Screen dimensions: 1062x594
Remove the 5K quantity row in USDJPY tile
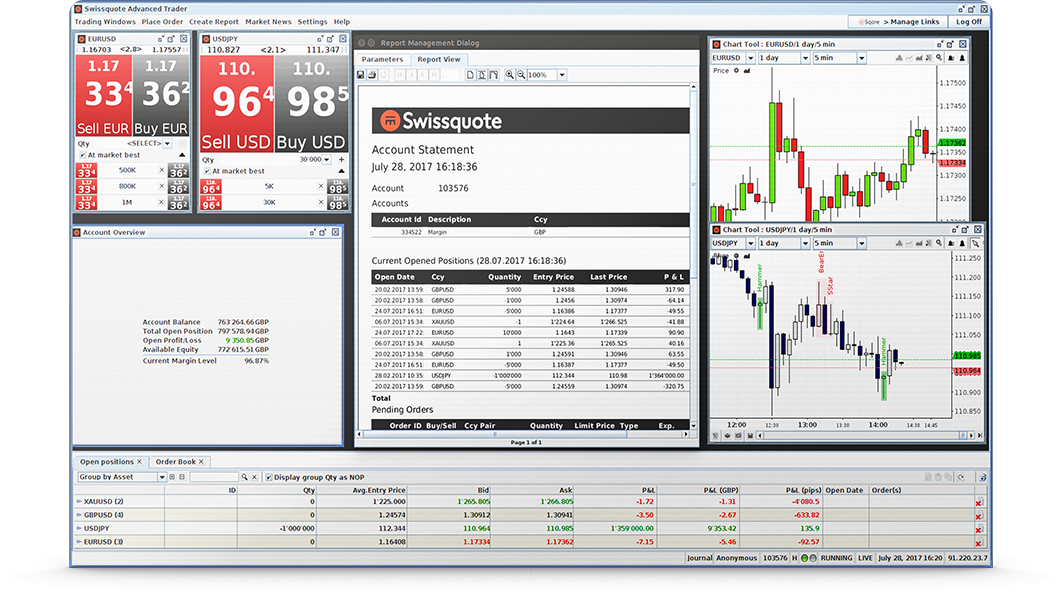point(321,186)
